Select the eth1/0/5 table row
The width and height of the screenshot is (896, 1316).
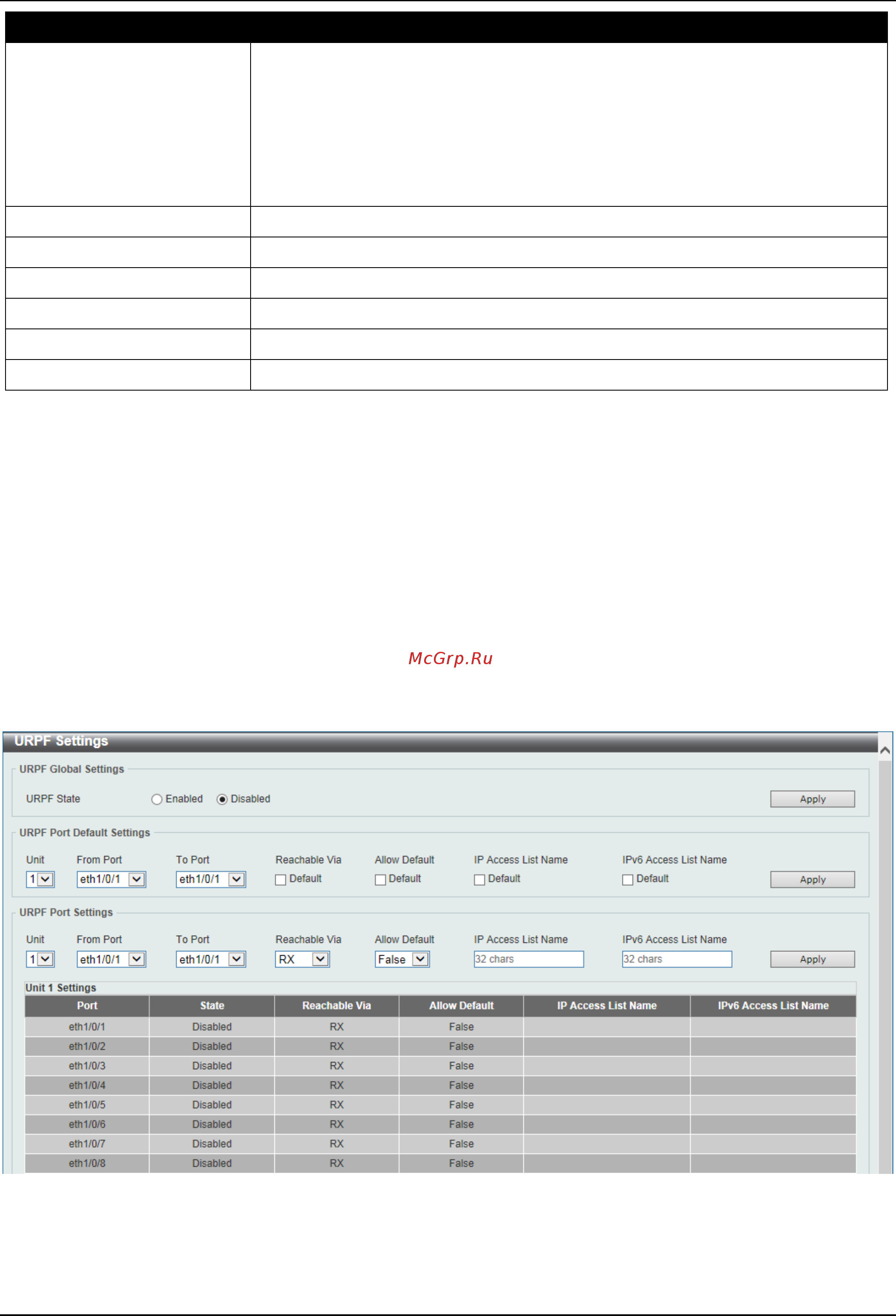point(440,1105)
